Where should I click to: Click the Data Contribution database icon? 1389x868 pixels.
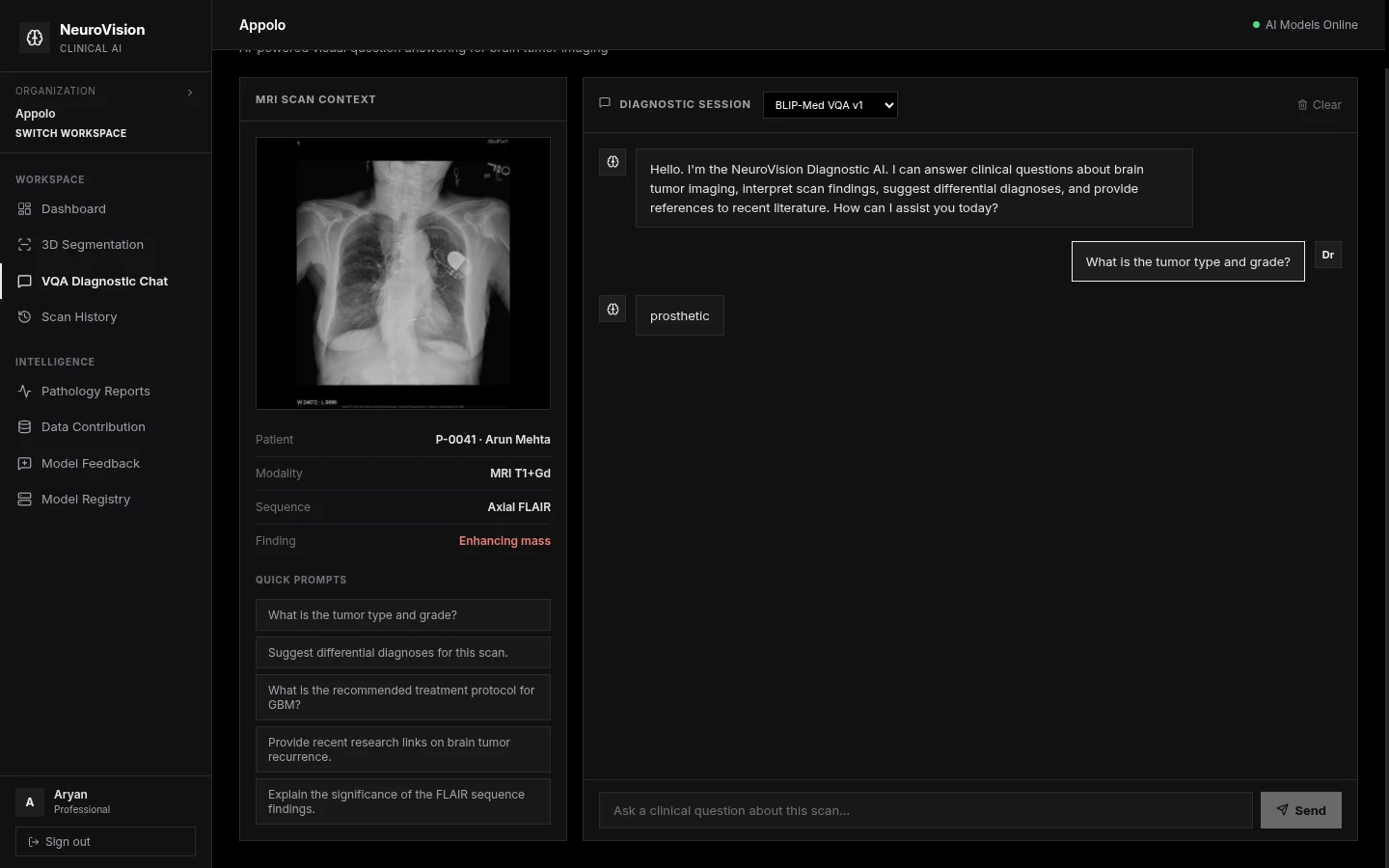(x=24, y=427)
